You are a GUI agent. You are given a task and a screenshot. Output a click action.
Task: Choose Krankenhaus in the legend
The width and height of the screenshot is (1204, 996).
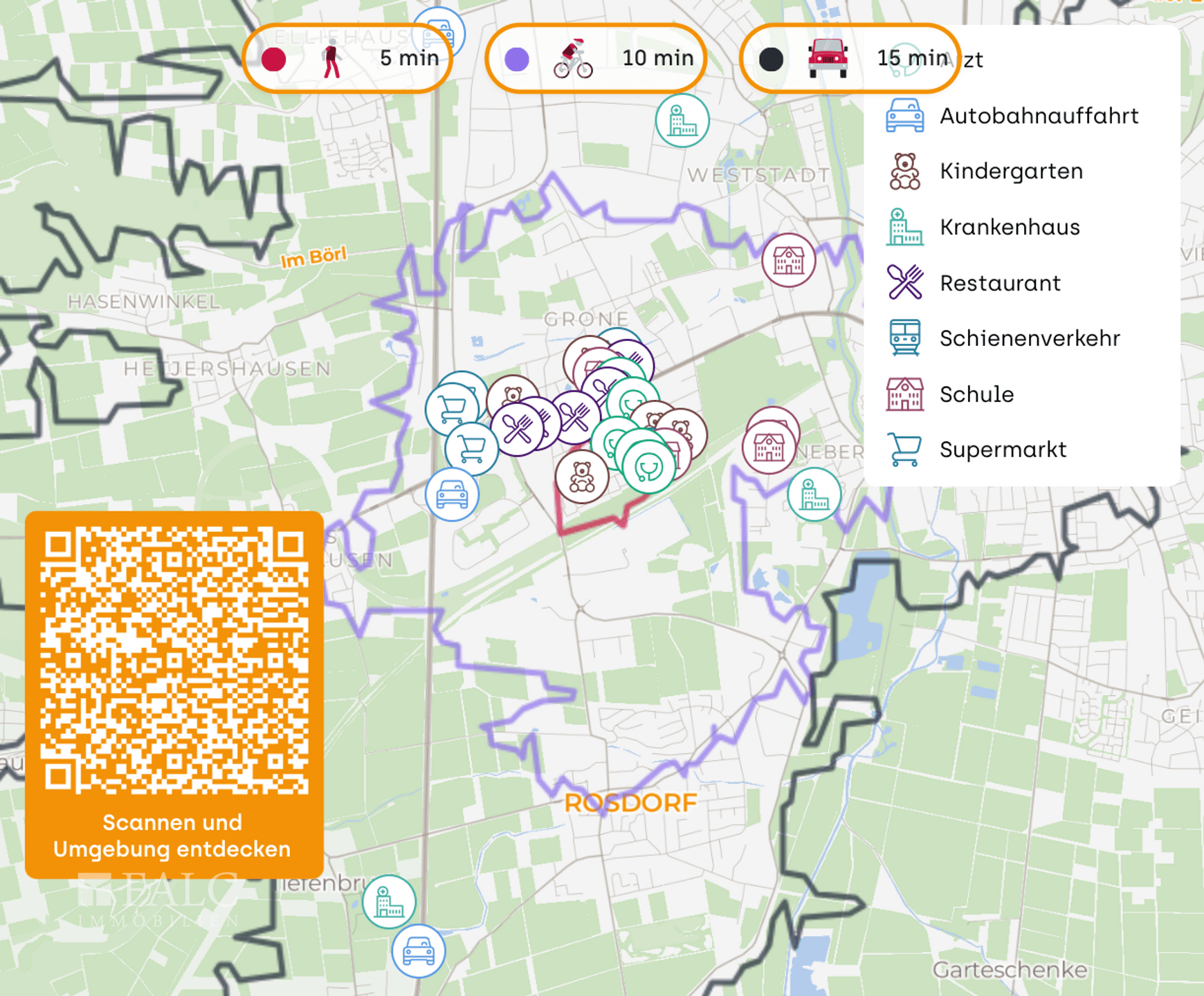(983, 227)
